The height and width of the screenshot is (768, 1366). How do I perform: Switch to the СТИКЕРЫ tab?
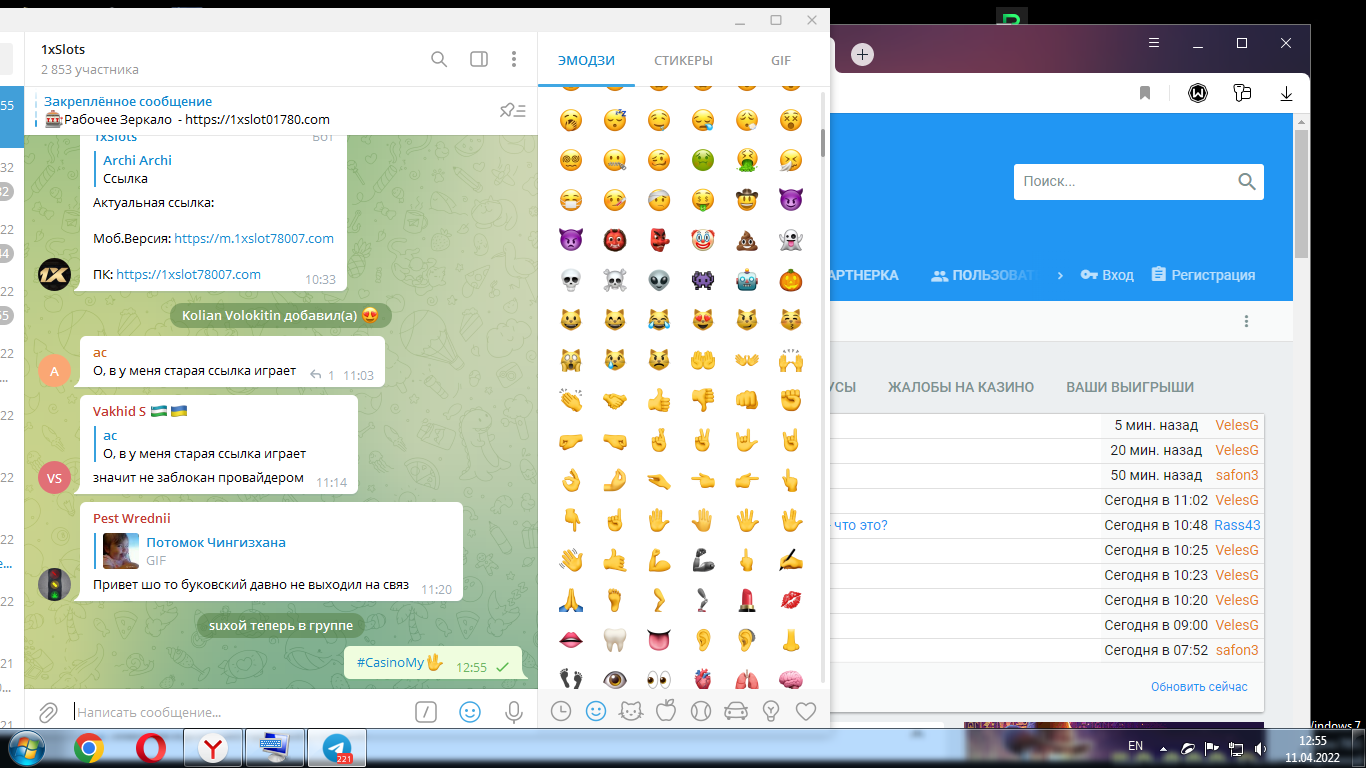683,60
